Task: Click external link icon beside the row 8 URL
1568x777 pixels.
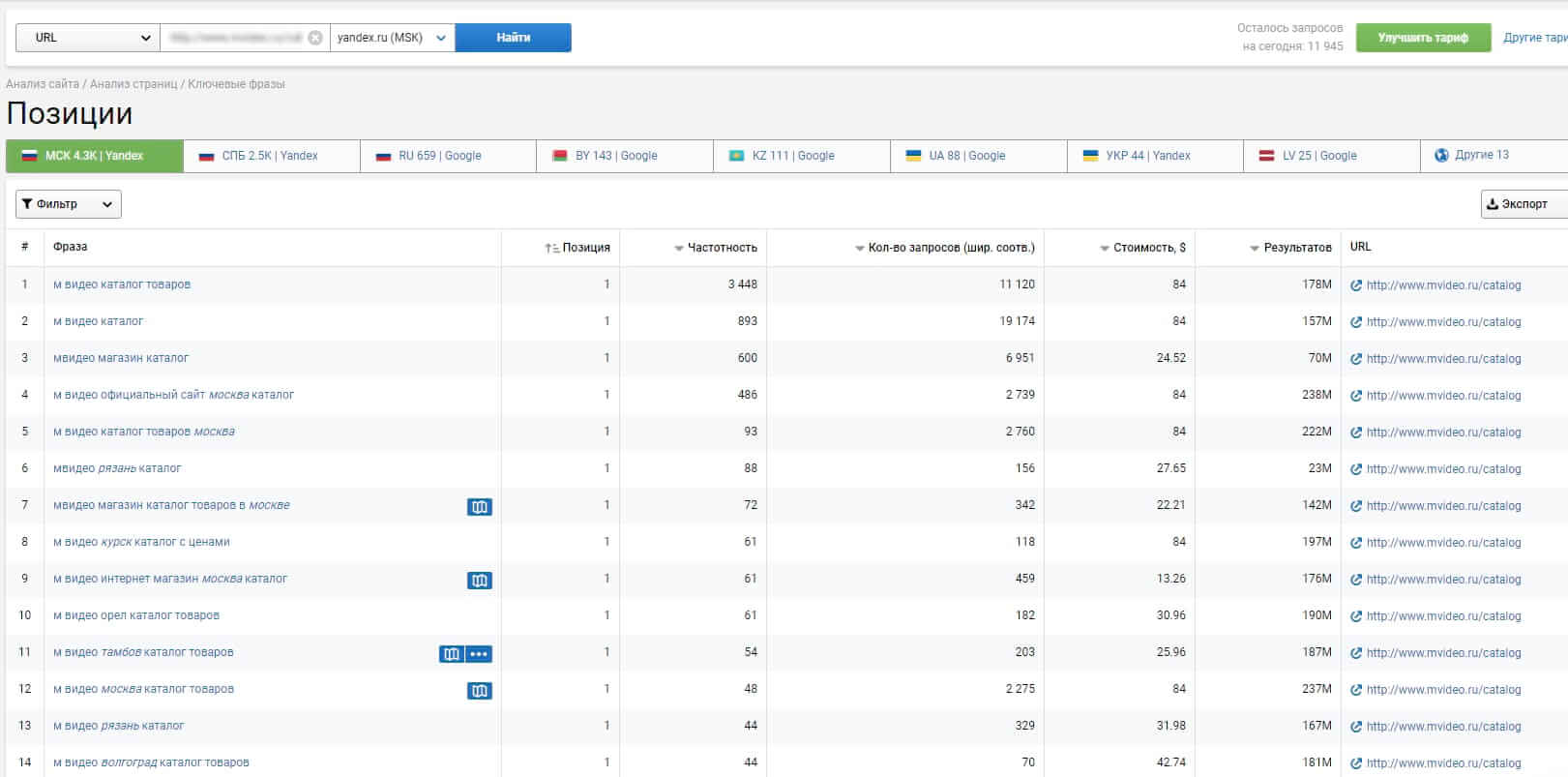Action: 1356,543
